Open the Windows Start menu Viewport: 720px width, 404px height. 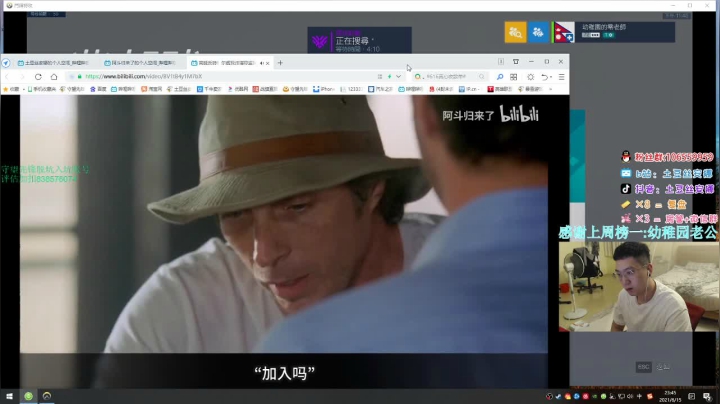tap(9, 396)
